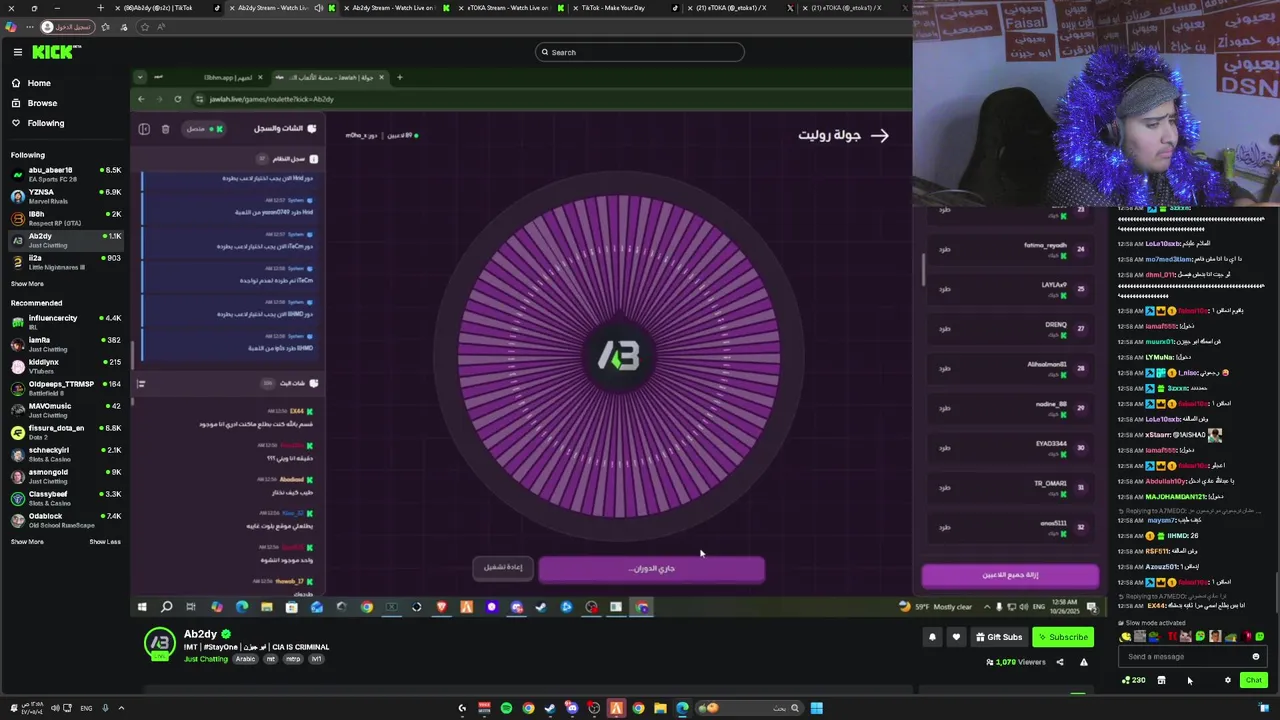This screenshot has width=1280, height=720.
Task: Open asmongold recommended channel
Action: coord(65,476)
